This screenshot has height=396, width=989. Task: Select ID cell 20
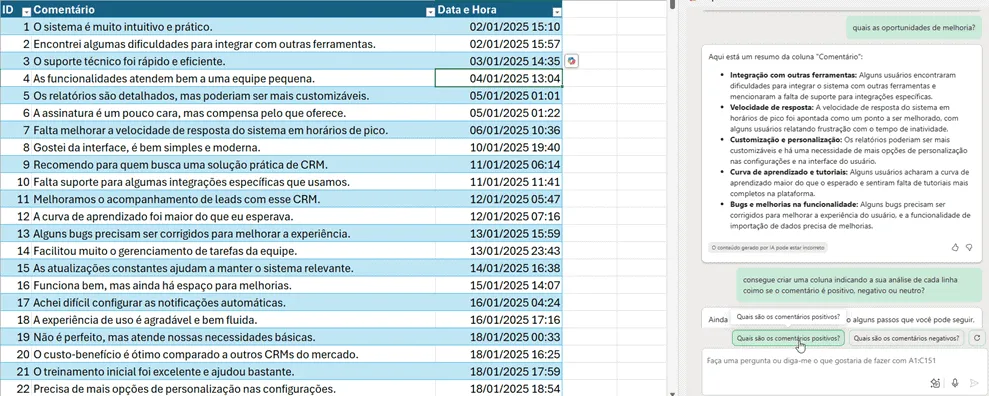click(x=16, y=354)
